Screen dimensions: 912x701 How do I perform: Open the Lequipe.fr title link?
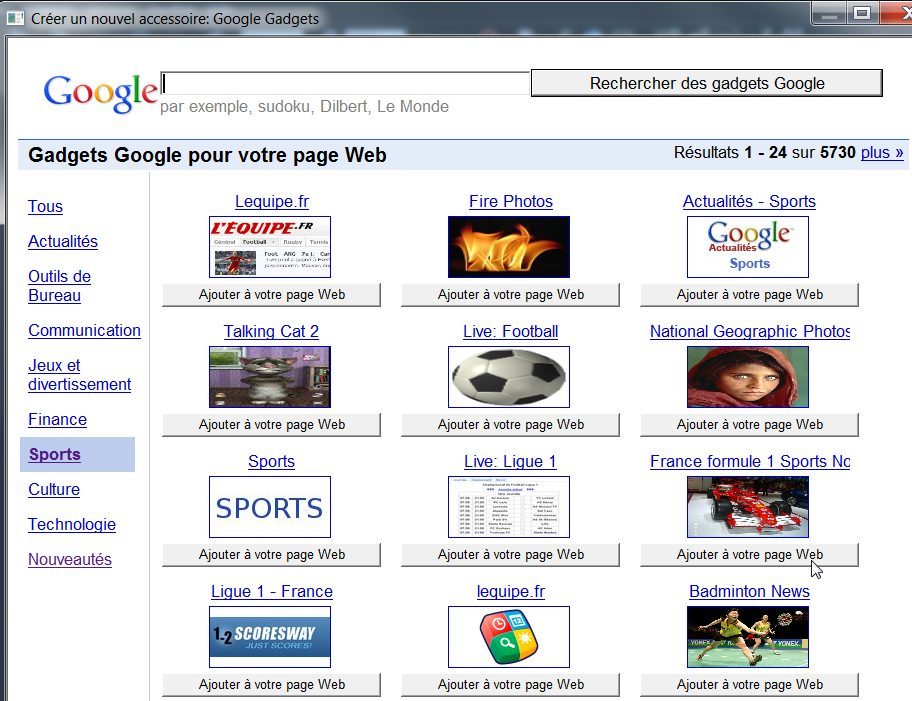coord(272,201)
